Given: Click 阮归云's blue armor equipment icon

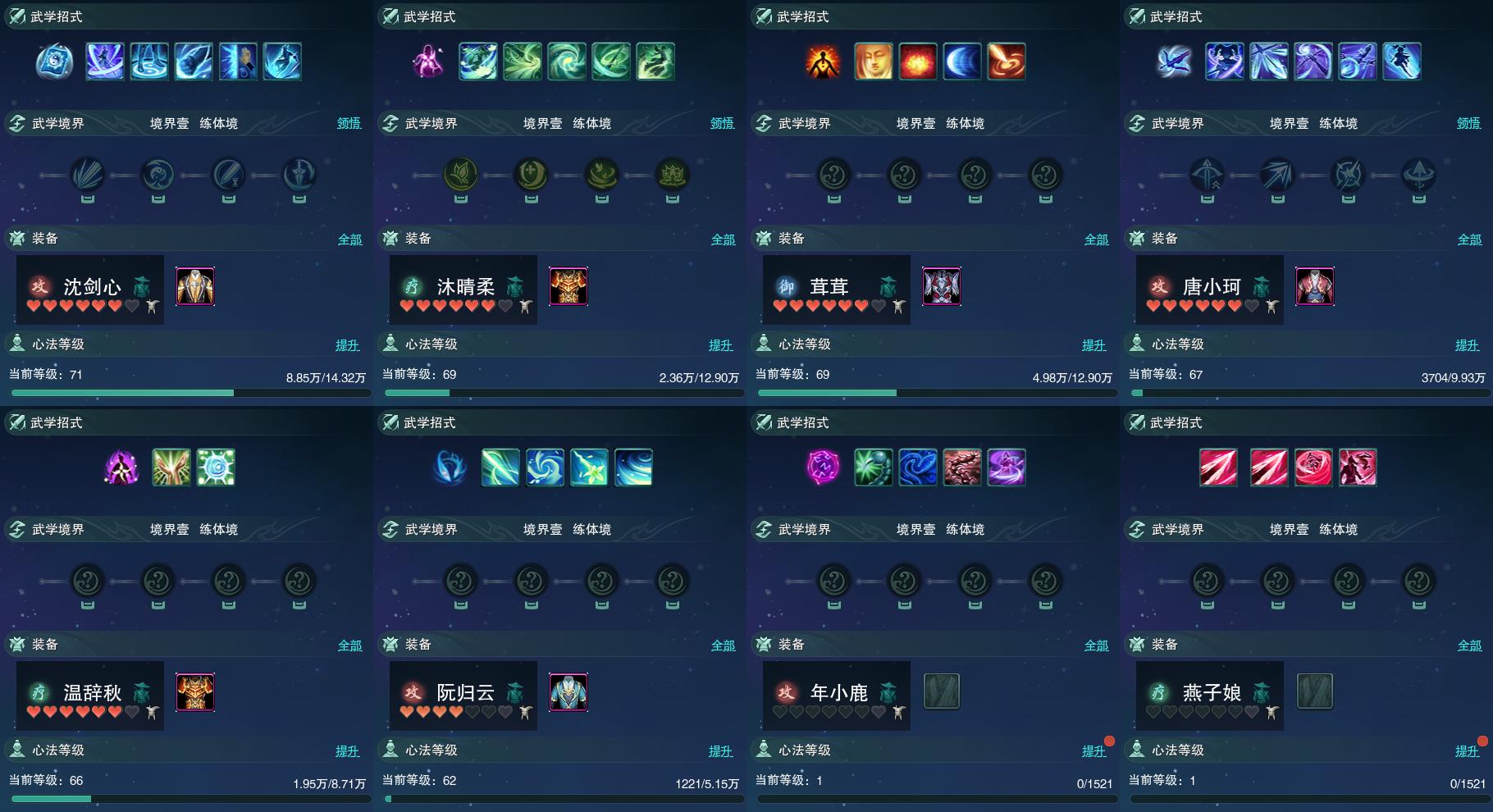Looking at the screenshot, I should point(568,692).
